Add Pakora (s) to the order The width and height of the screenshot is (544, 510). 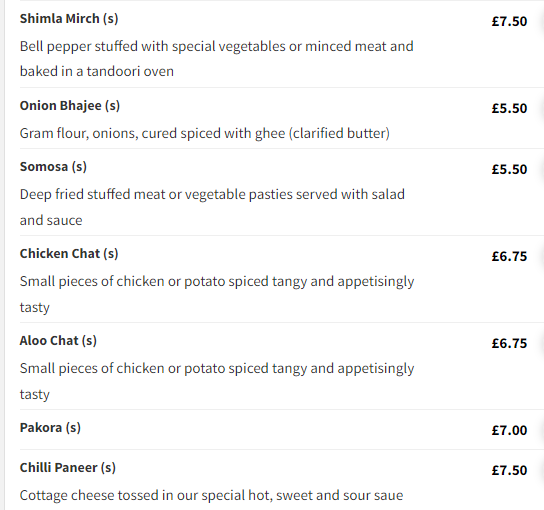[50, 428]
